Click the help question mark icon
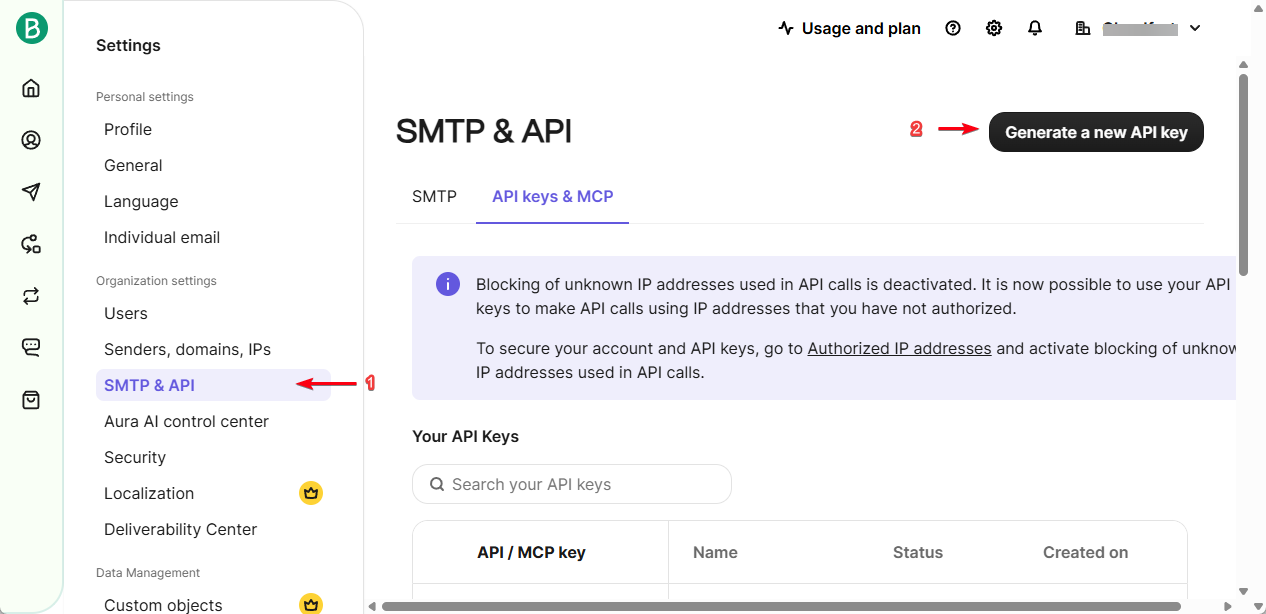The height and width of the screenshot is (614, 1266). tap(953, 28)
